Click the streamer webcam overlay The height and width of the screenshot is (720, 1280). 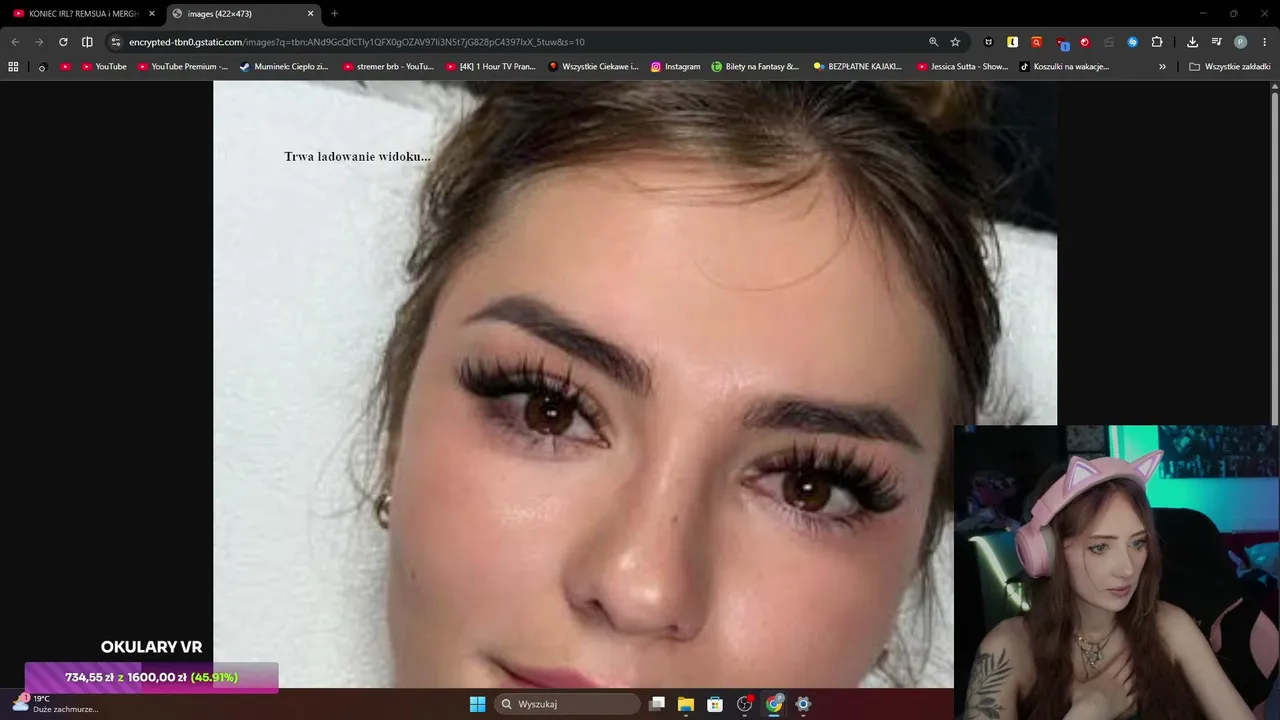pos(1117,572)
